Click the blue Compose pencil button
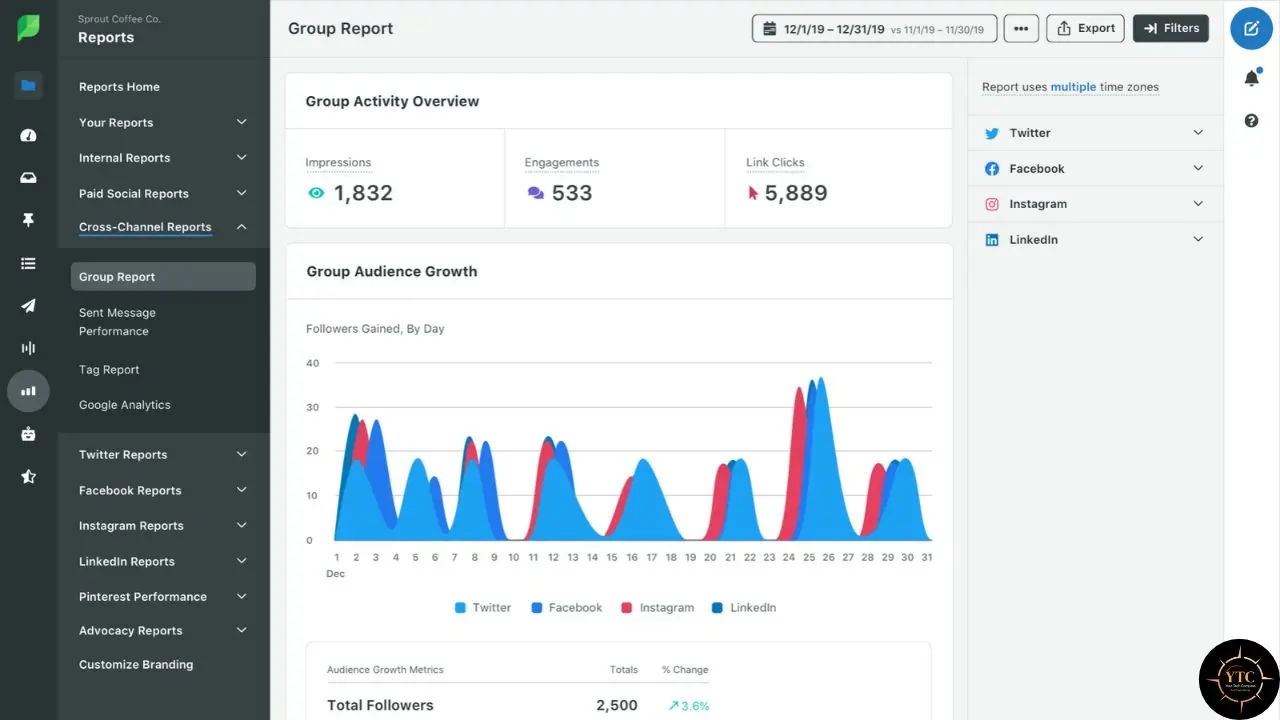The width and height of the screenshot is (1280, 720). [1251, 28]
